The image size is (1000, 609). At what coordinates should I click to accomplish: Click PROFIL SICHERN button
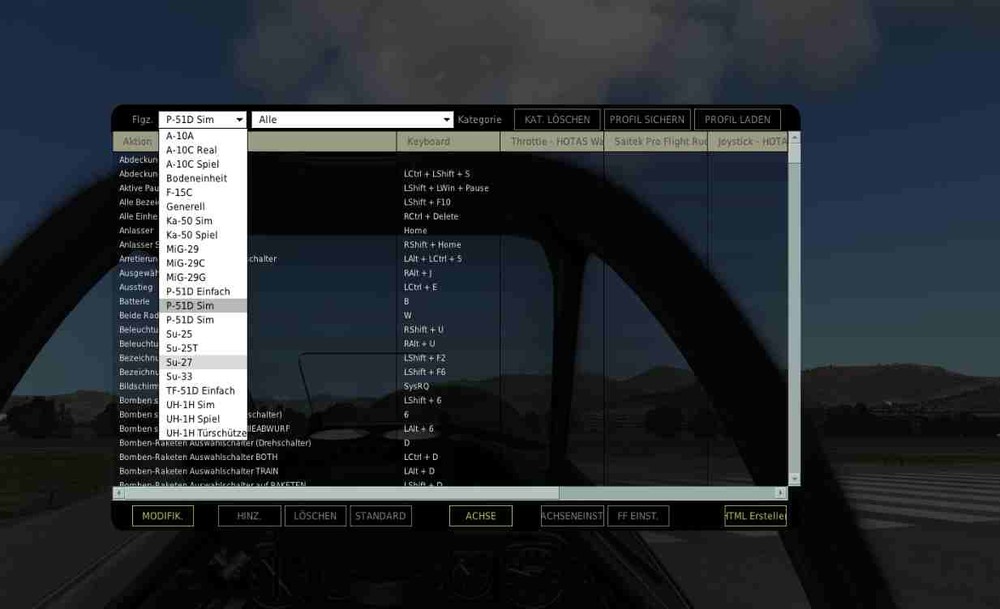pos(647,119)
